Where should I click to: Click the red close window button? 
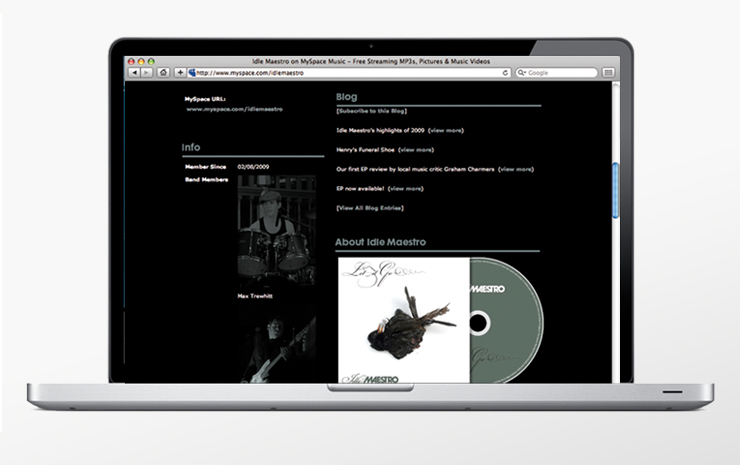click(131, 61)
